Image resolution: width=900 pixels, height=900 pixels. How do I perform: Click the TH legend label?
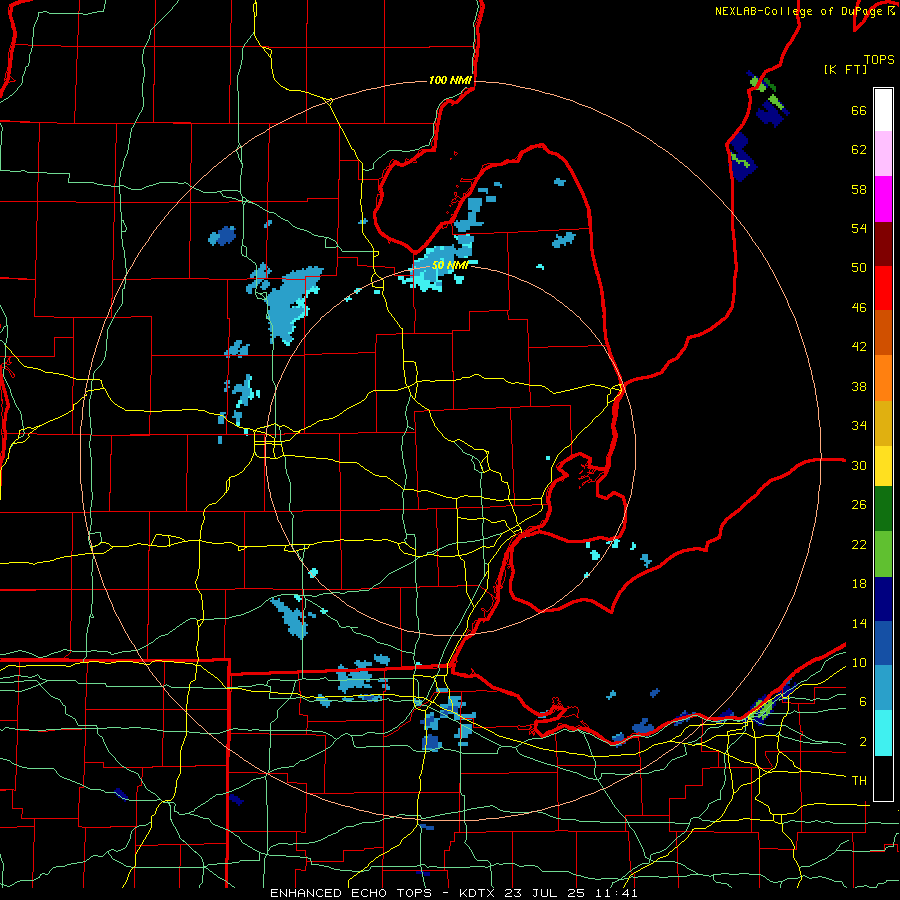coord(859,781)
